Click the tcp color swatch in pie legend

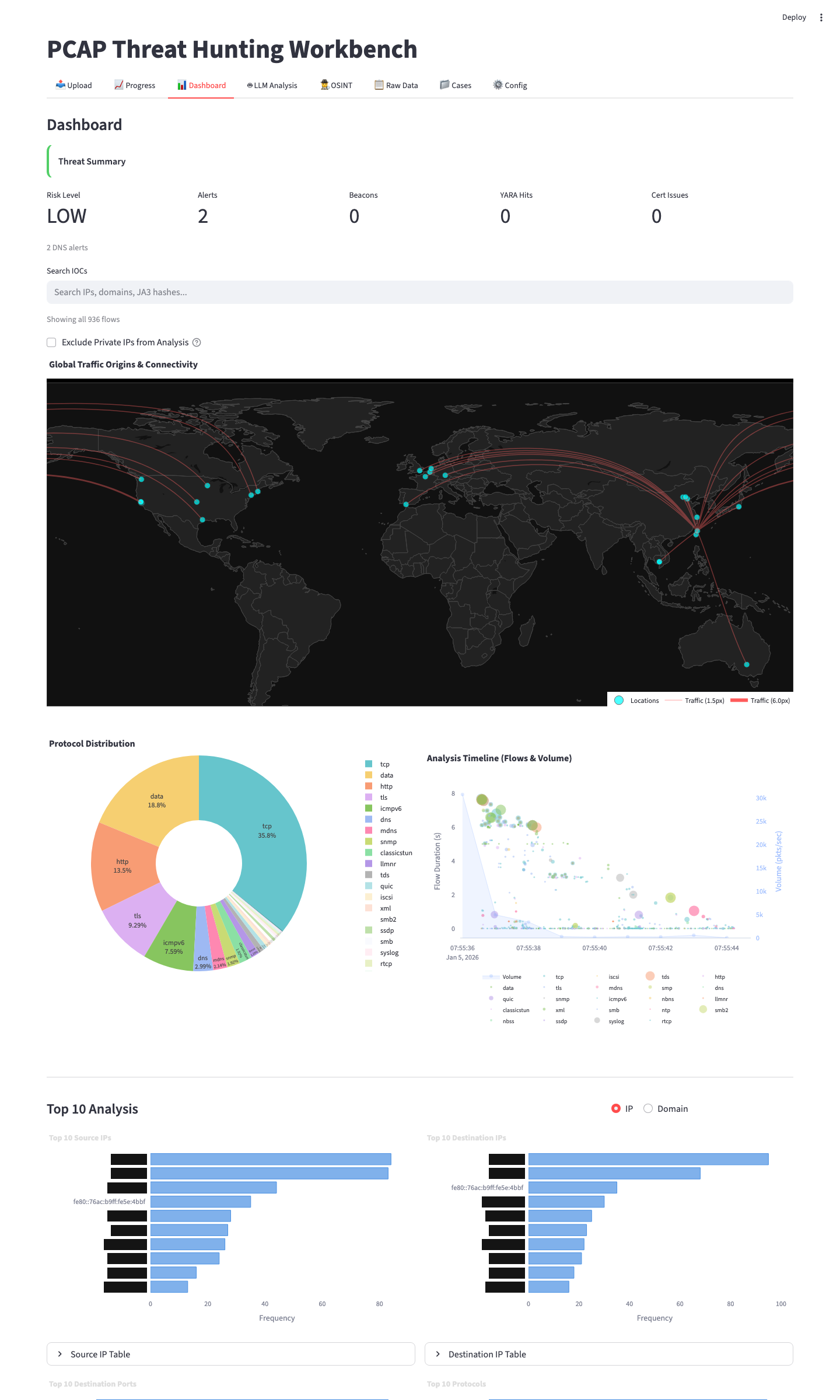point(369,764)
